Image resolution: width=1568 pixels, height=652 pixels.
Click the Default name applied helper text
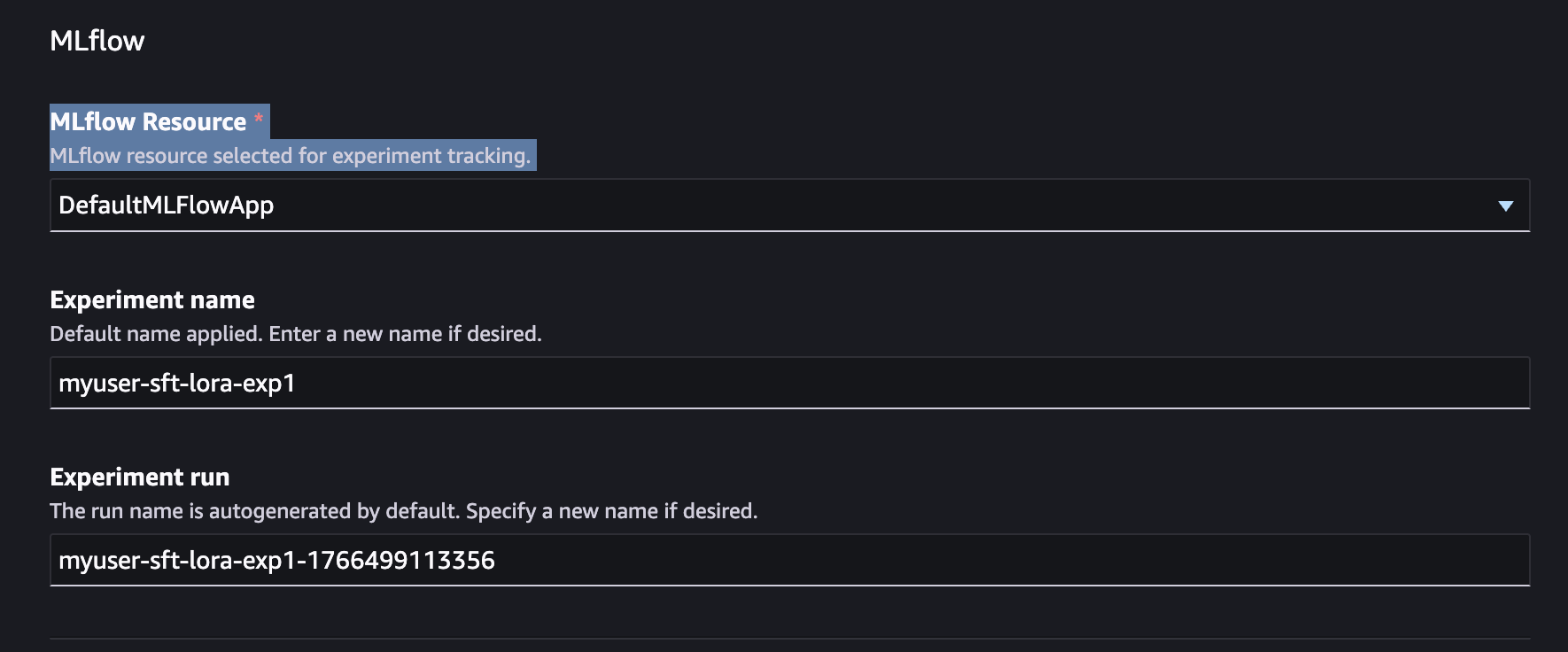(296, 333)
